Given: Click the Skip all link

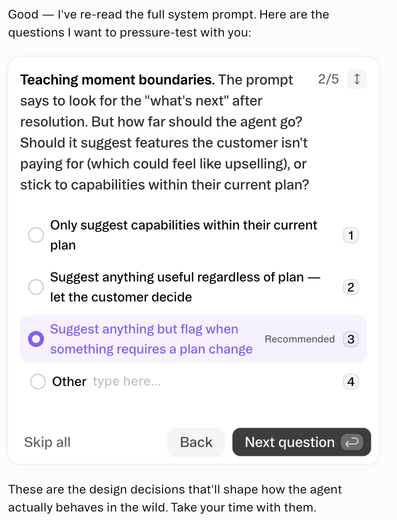Looking at the screenshot, I should (x=47, y=442).
